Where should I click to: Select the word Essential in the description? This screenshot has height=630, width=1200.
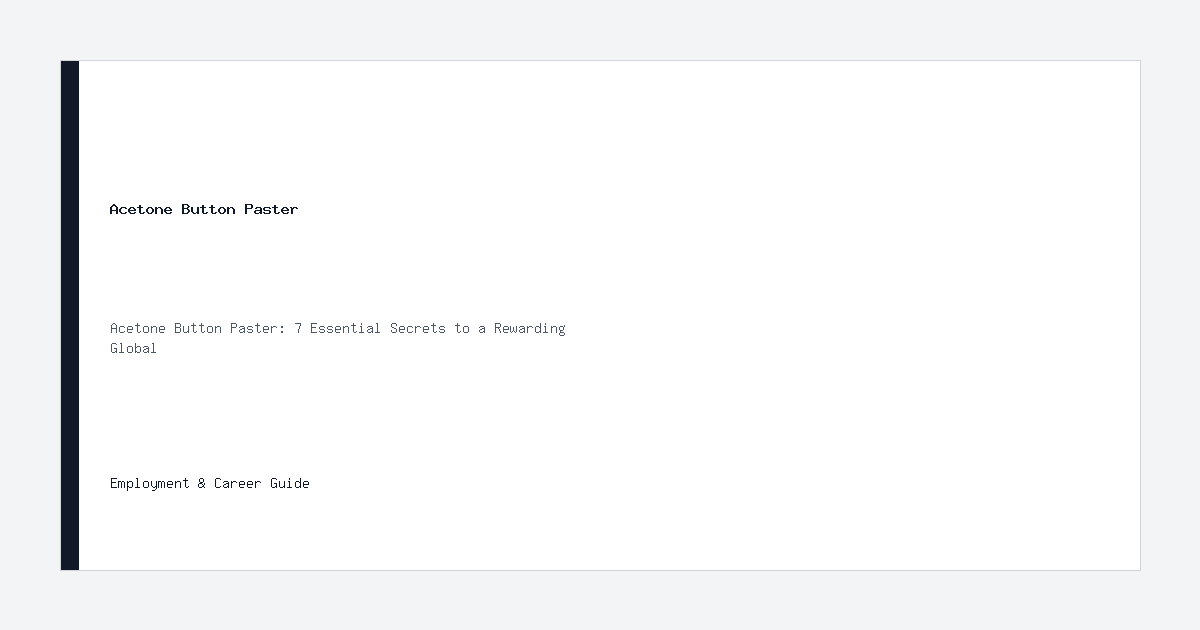click(346, 328)
